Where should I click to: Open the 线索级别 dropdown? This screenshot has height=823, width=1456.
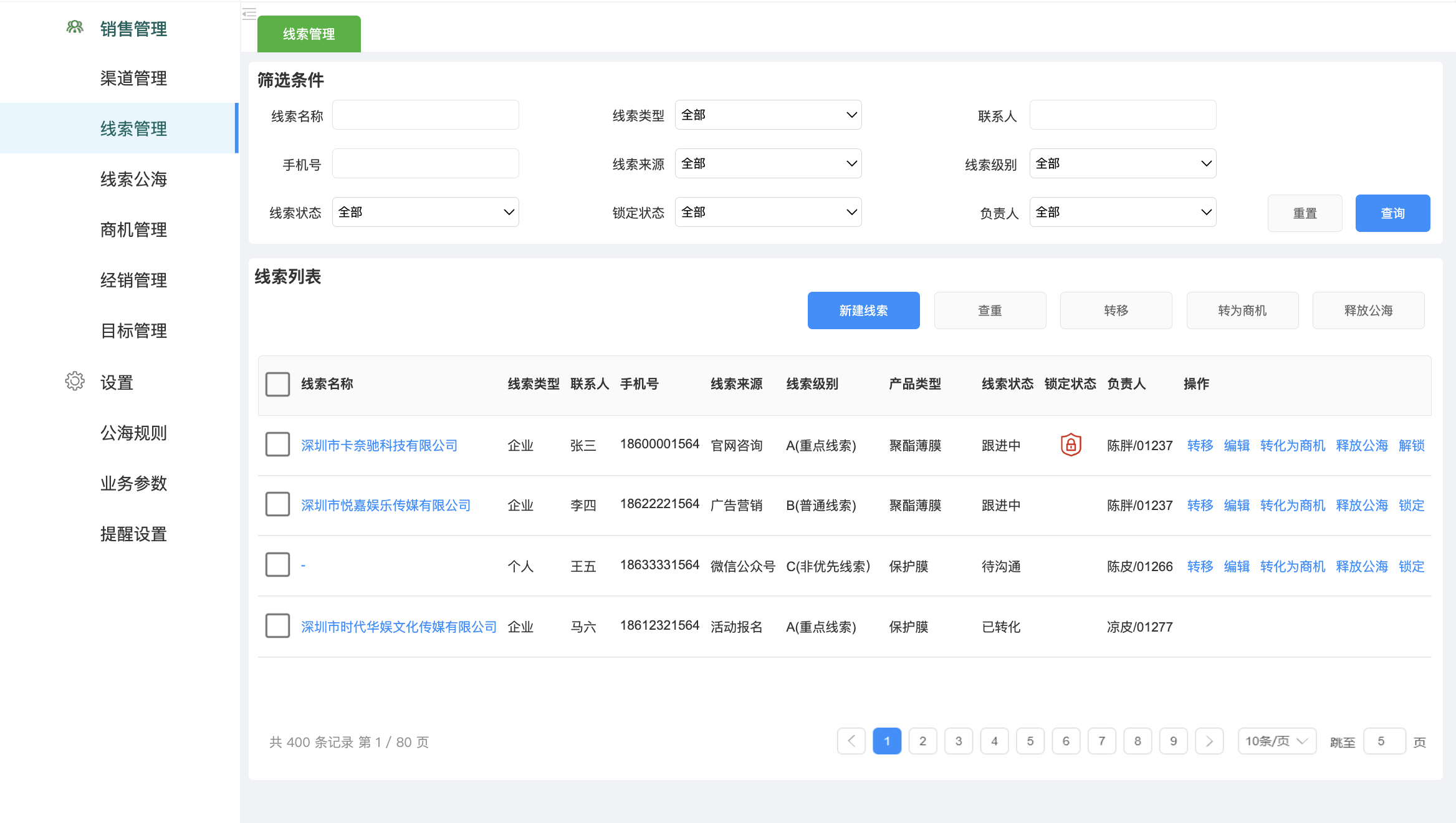point(1123,163)
